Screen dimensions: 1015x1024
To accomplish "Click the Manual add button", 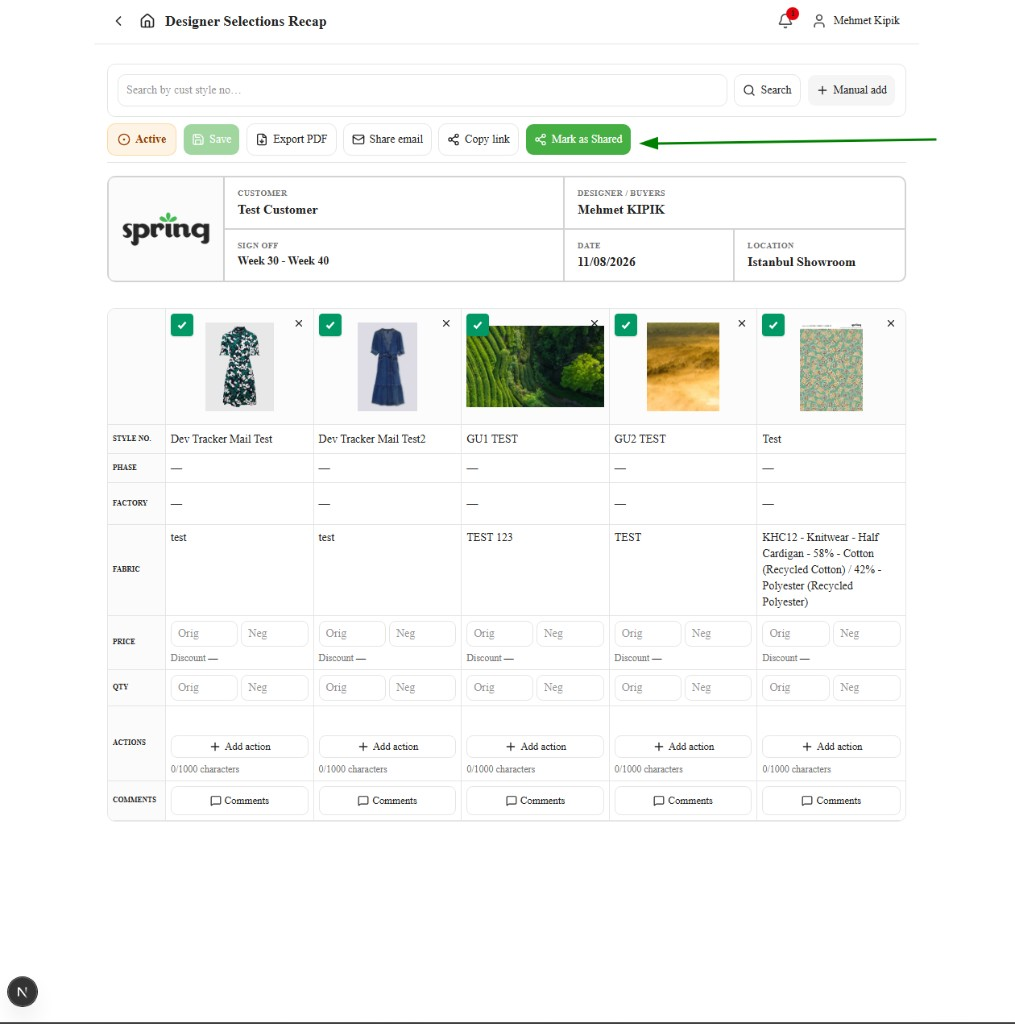I will (852, 90).
